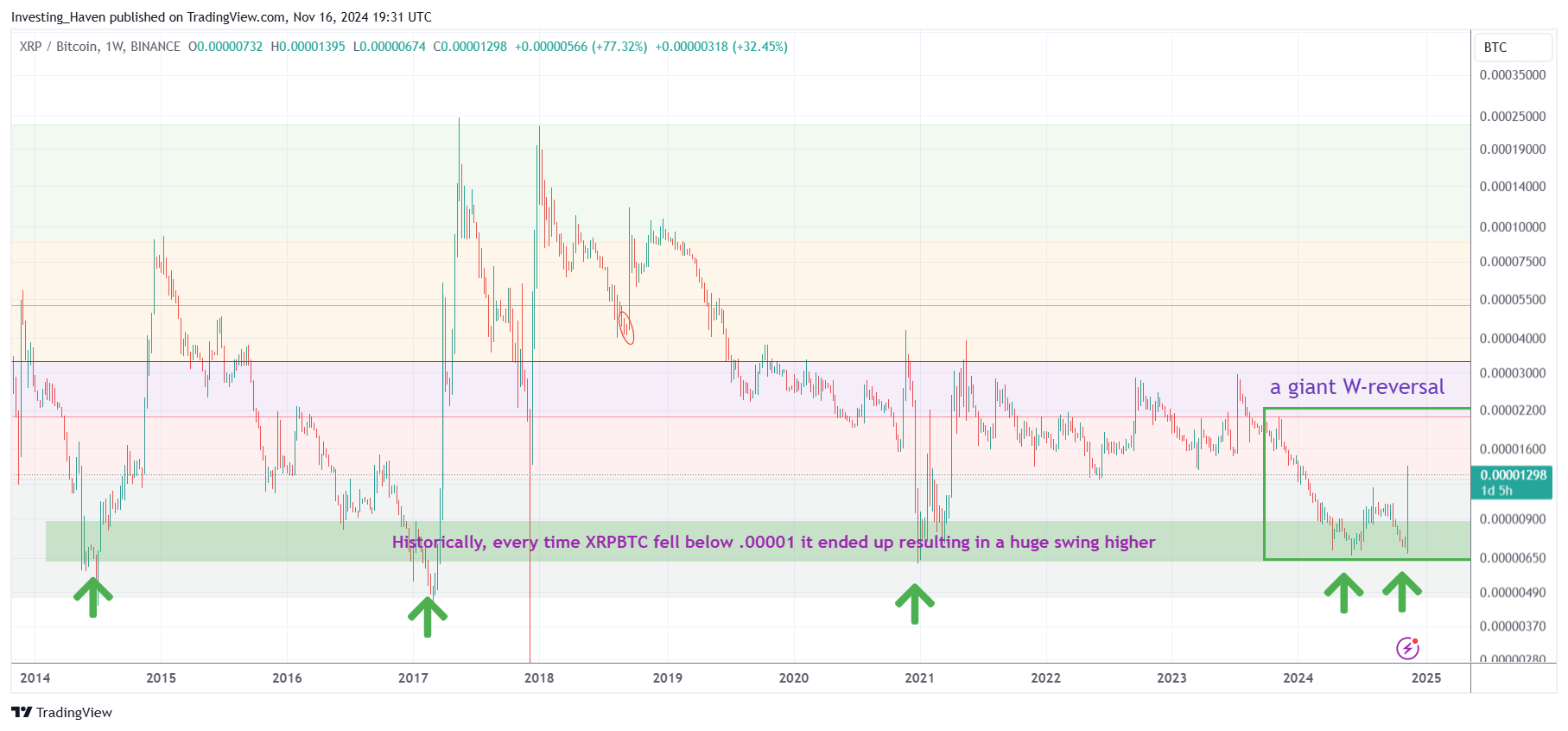Click the 0.00004000 price scale label
Viewport: 1568px width, 731px height.
[1513, 339]
